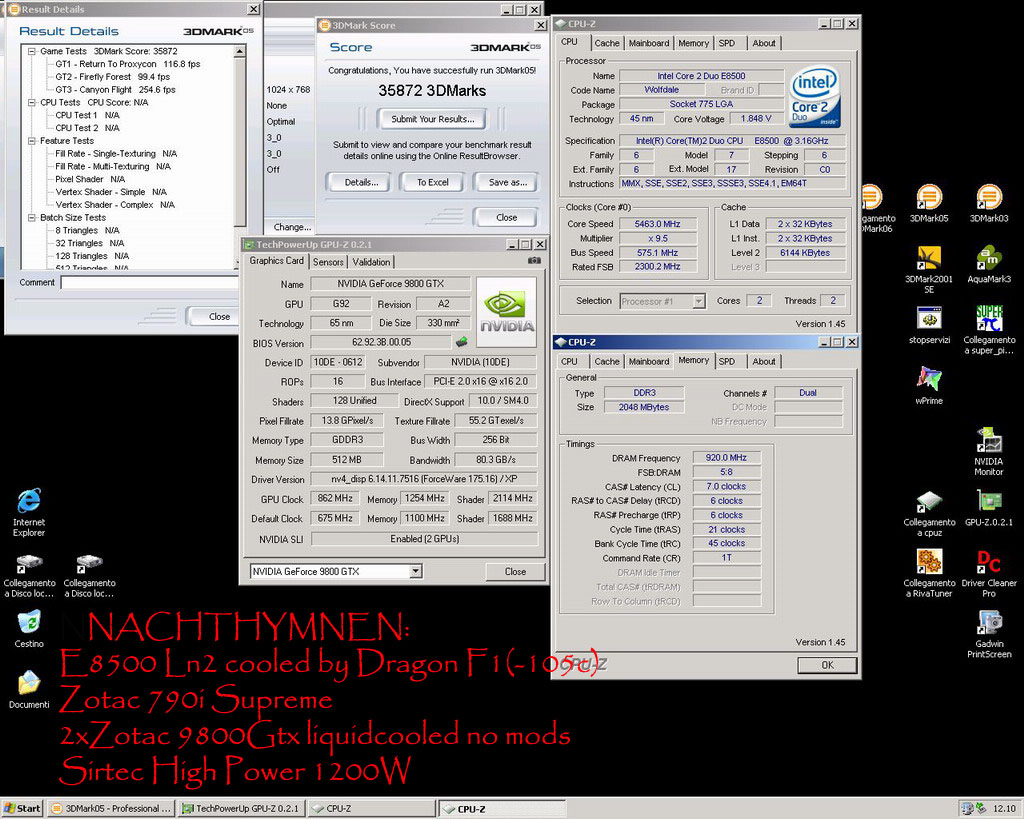Switch to the Sensors tab in GPU-Z
1024x819 pixels.
click(328, 262)
